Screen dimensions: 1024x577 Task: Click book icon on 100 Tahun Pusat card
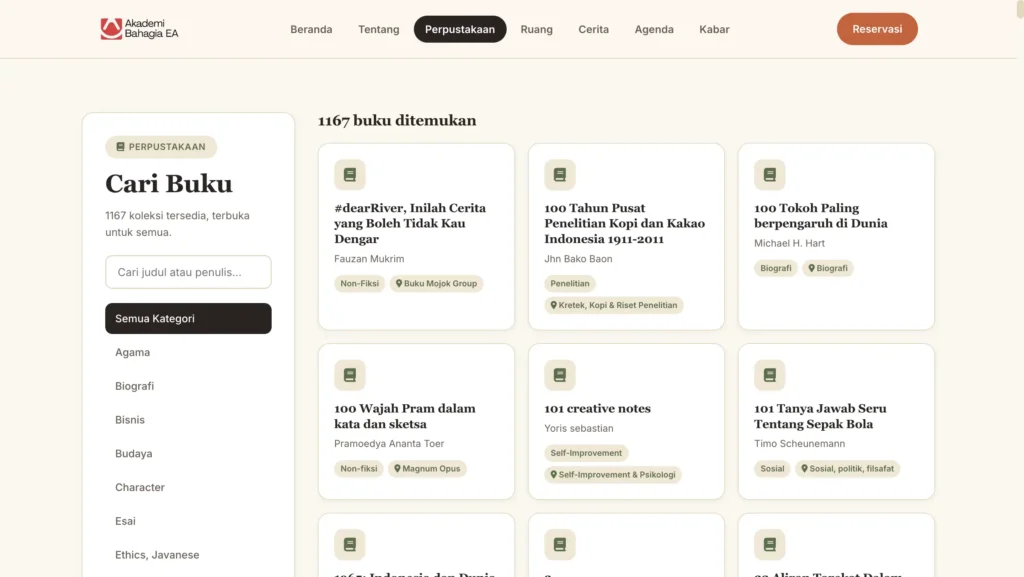(x=560, y=174)
